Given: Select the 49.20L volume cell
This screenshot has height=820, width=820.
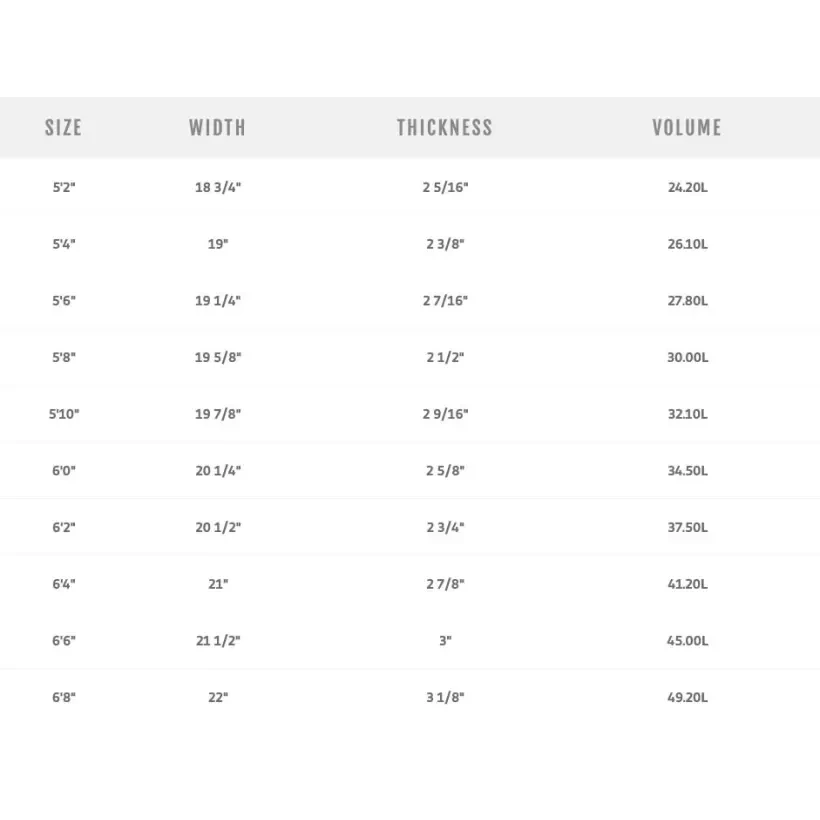Looking at the screenshot, I should tap(688, 698).
